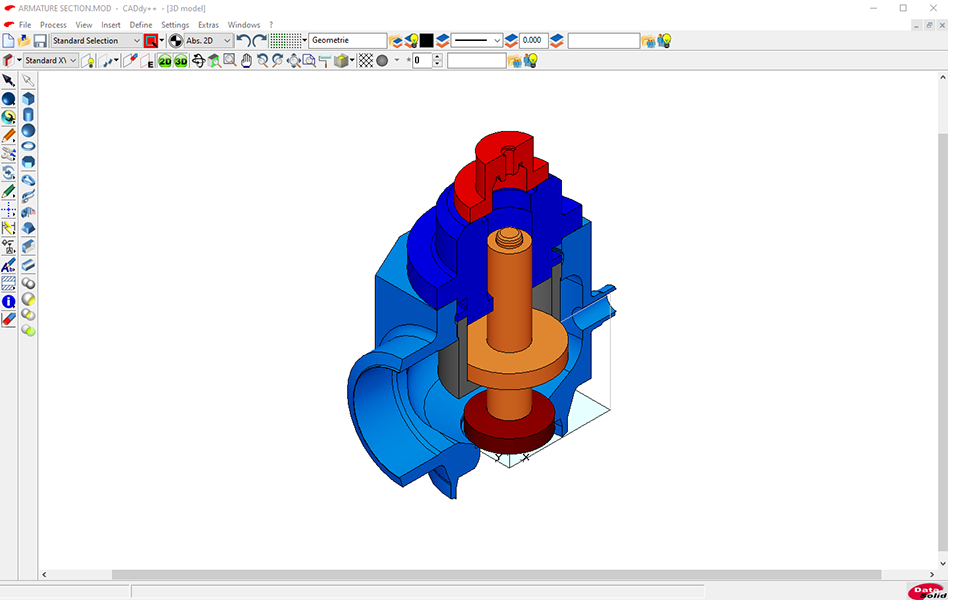The width and height of the screenshot is (970, 600).
Task: Click the Geometrie layer name field
Action: tap(347, 41)
